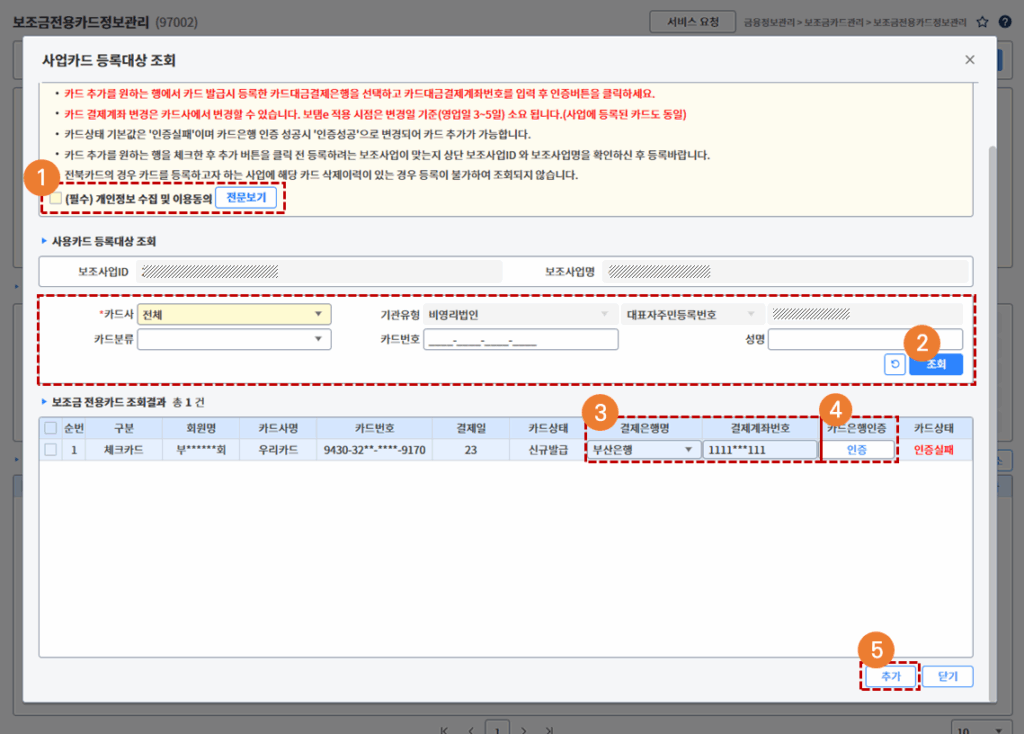Click the 서비스 요청 button
The width and height of the screenshot is (1024, 734).
click(x=692, y=22)
